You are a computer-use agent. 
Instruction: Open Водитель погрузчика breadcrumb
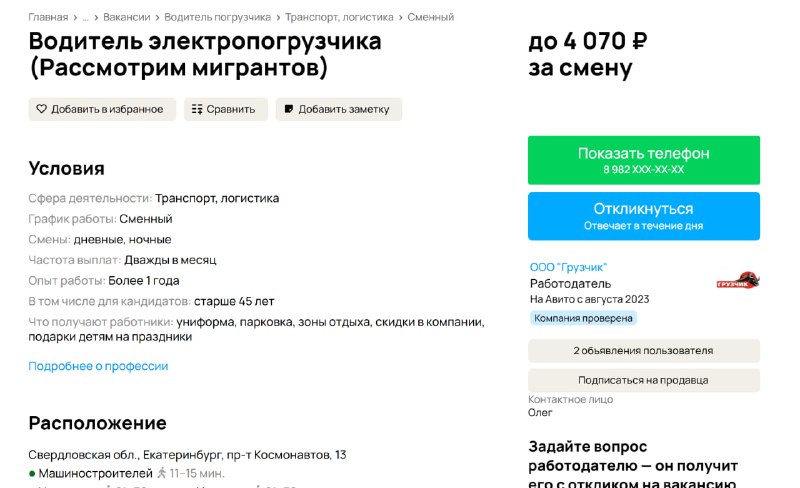217,17
